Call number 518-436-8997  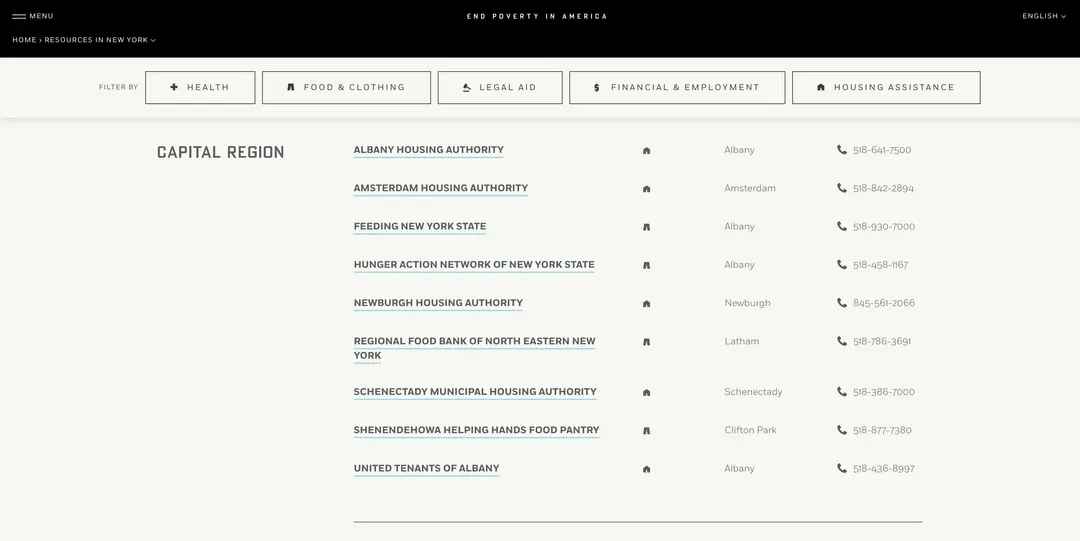click(884, 468)
